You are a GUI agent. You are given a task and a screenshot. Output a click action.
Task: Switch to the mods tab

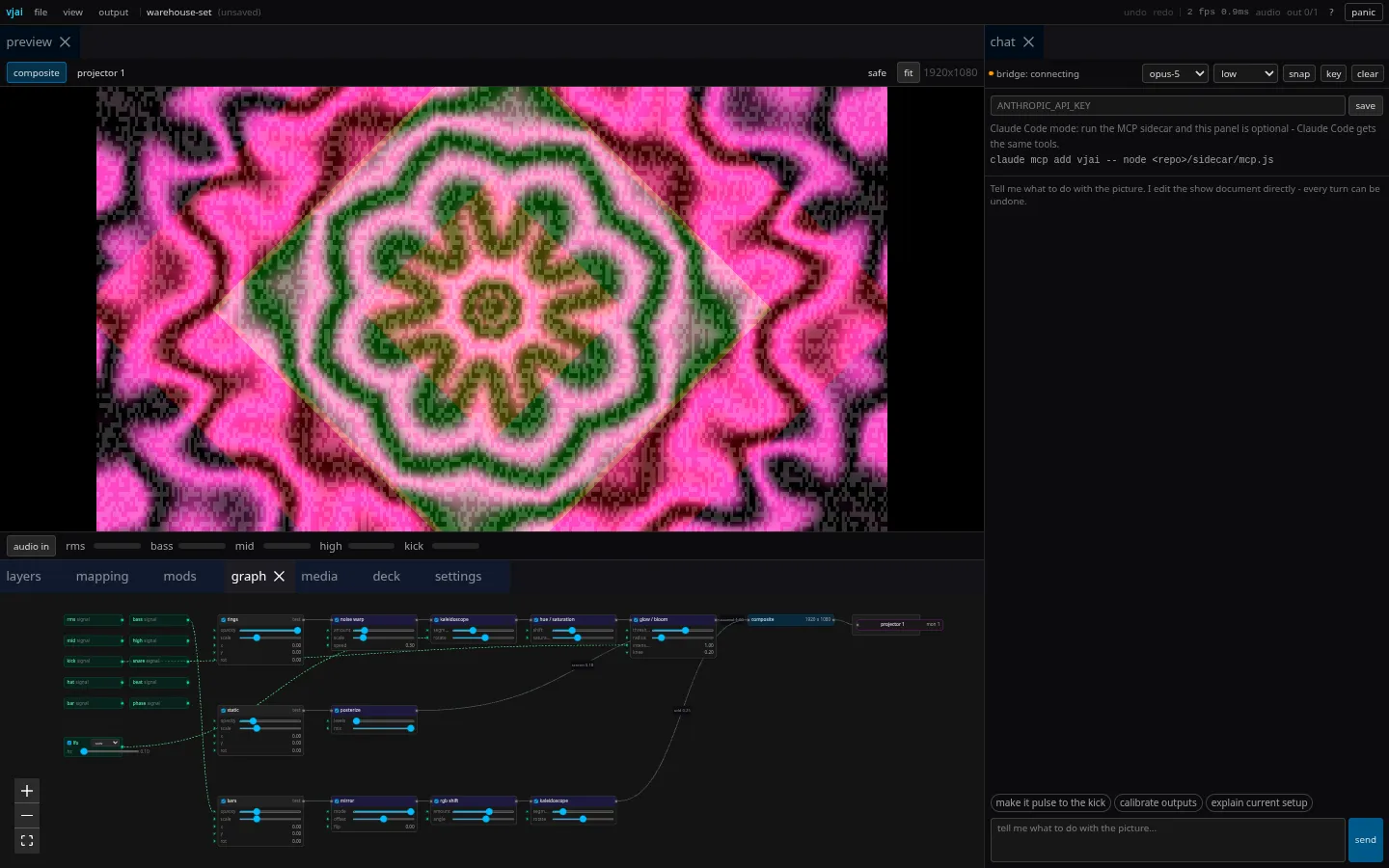179,577
